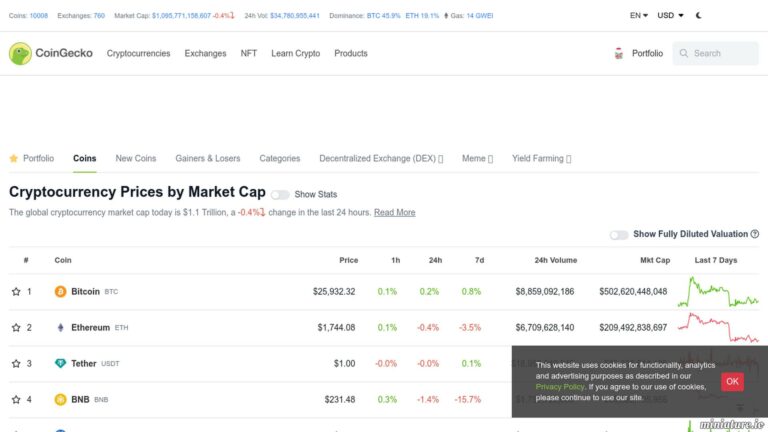Open the Gainers & Losers tab
768x432 pixels.
(208, 158)
